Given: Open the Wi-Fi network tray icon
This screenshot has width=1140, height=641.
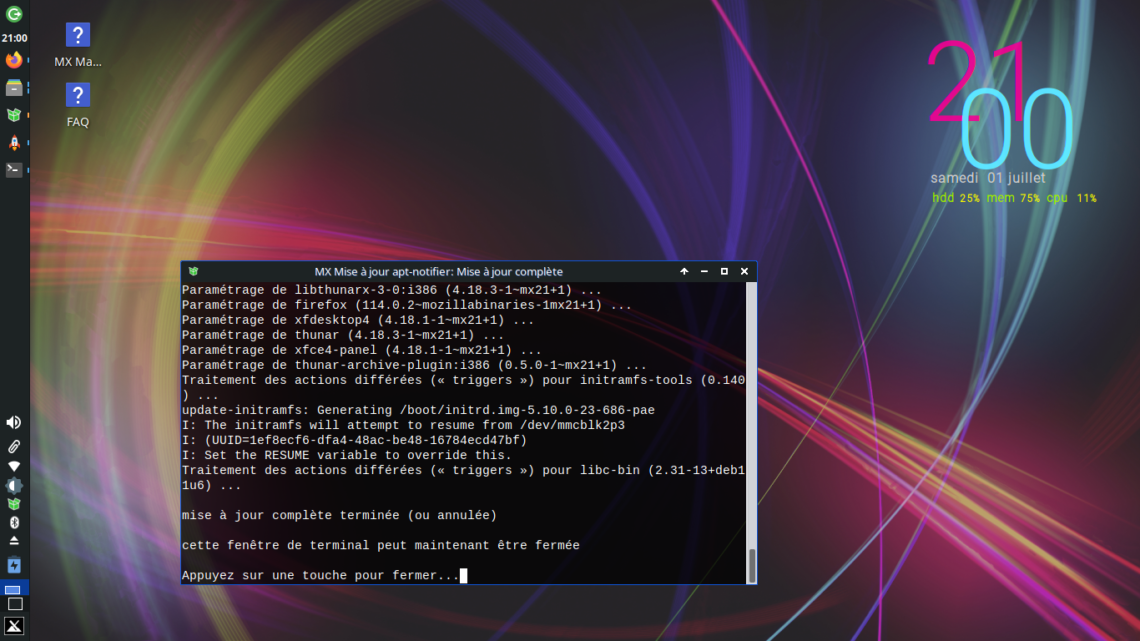Looking at the screenshot, I should 12,466.
